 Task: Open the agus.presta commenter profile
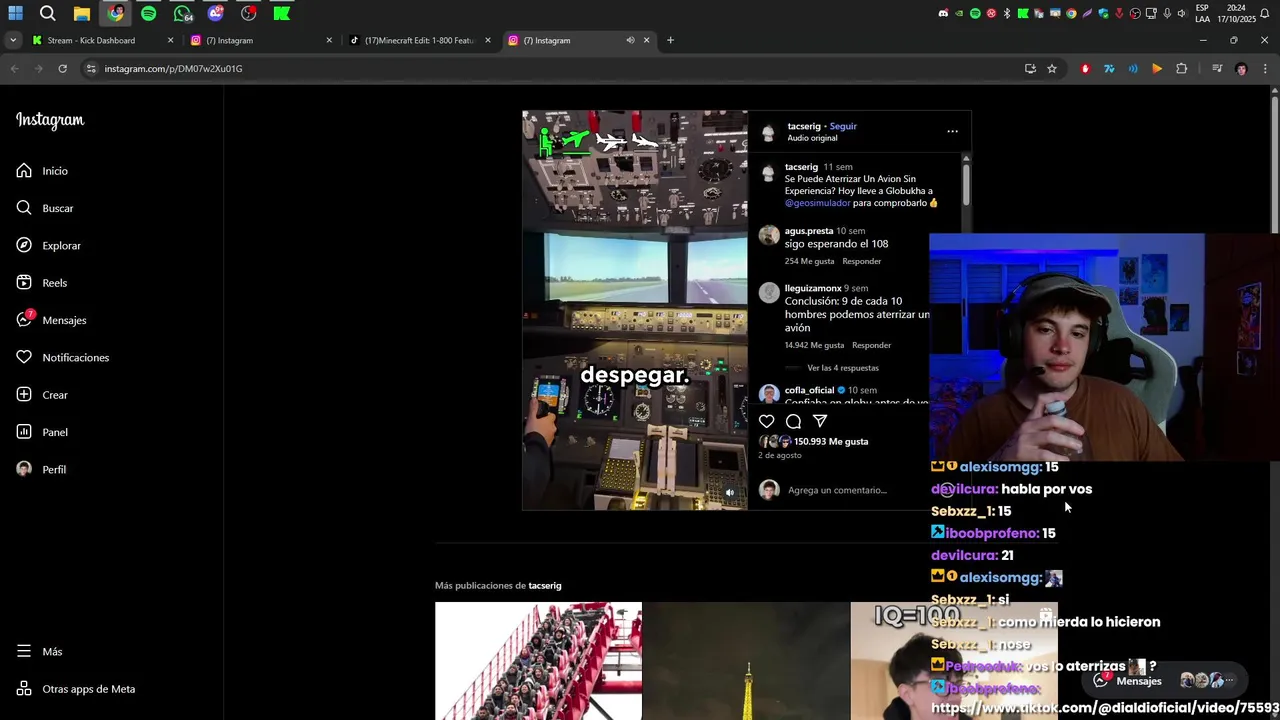808,231
